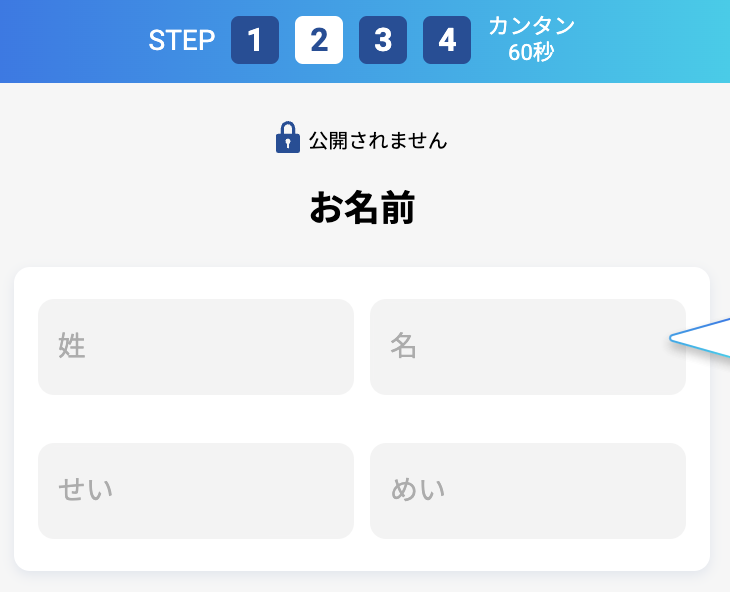This screenshot has width=730, height=592.
Task: Click the highlighted step 2 badge
Action: (319, 40)
